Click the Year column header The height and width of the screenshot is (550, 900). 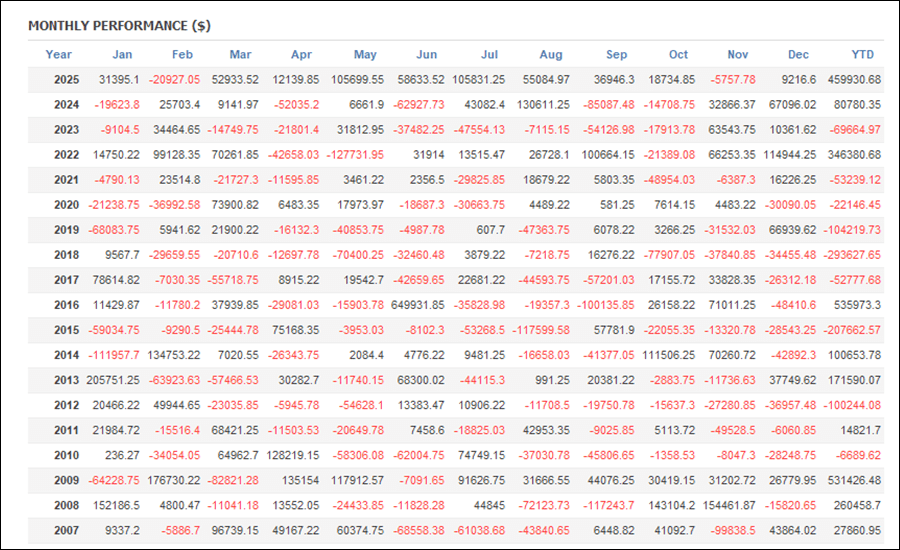(59, 55)
